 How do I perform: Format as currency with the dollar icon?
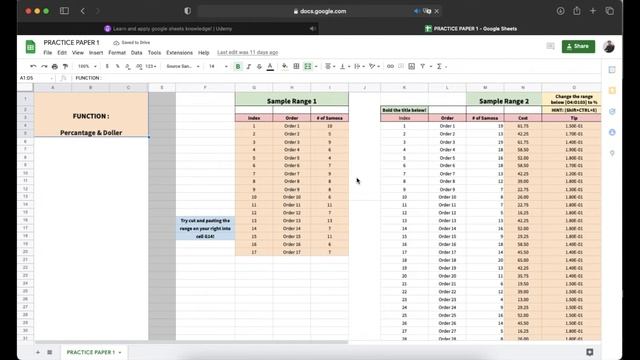pyautogui.click(x=107, y=66)
